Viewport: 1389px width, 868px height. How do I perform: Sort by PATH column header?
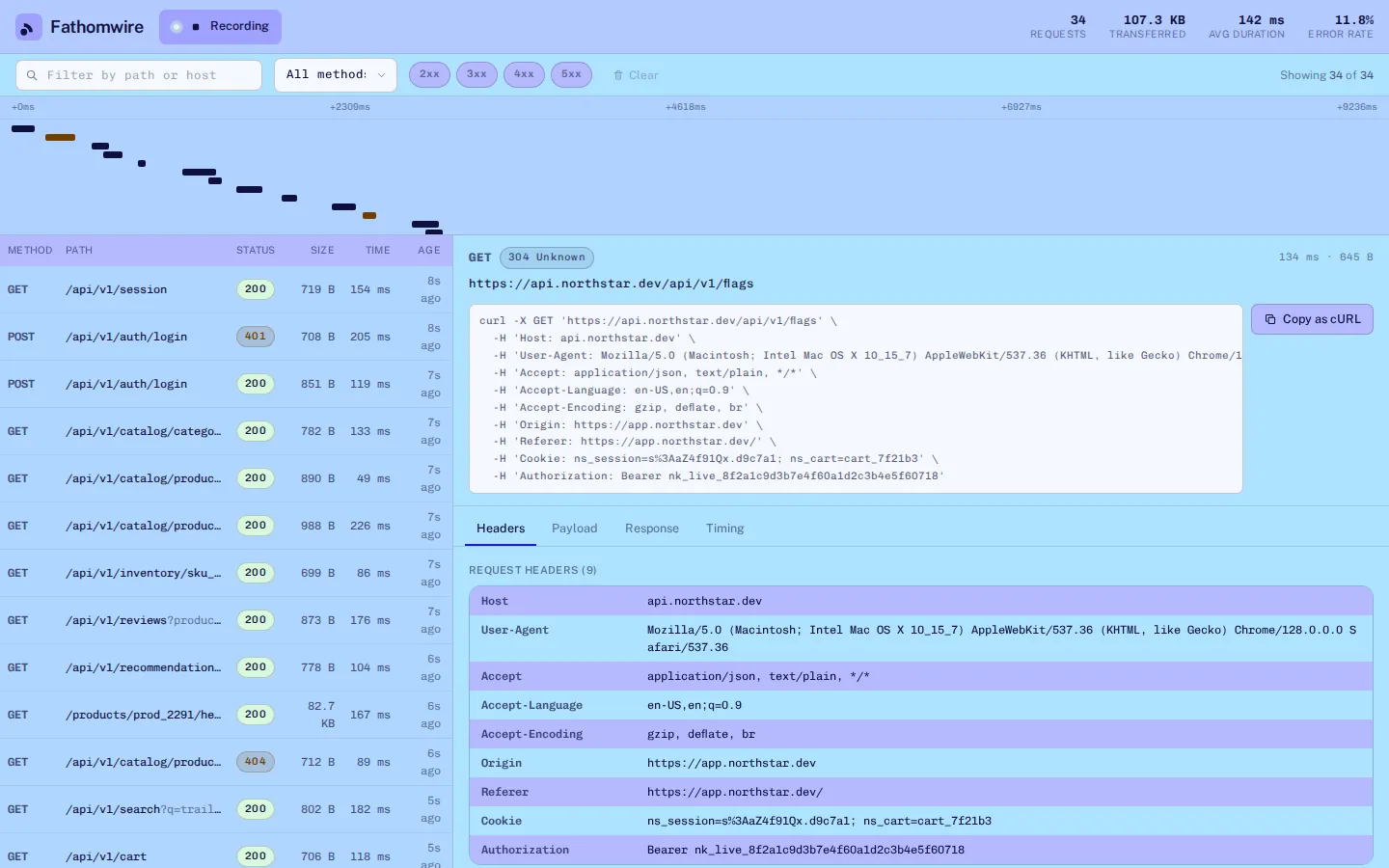[x=79, y=251]
